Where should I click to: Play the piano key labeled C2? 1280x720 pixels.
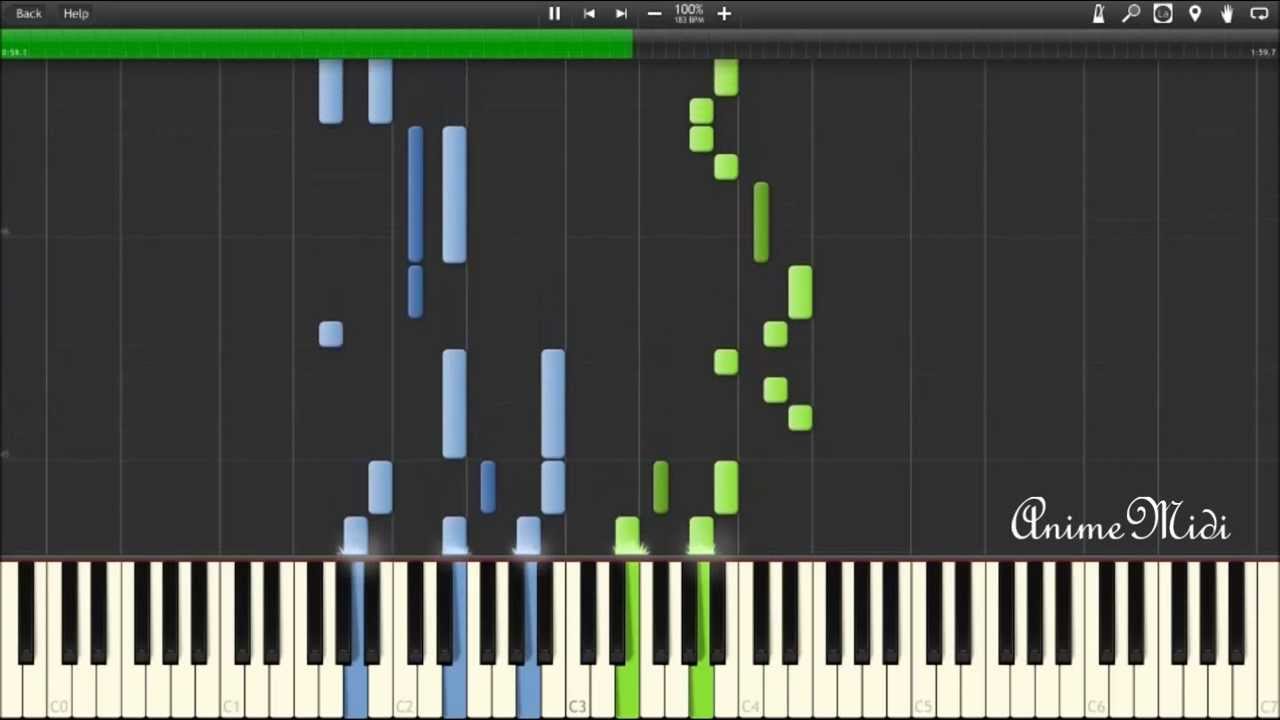(x=404, y=640)
